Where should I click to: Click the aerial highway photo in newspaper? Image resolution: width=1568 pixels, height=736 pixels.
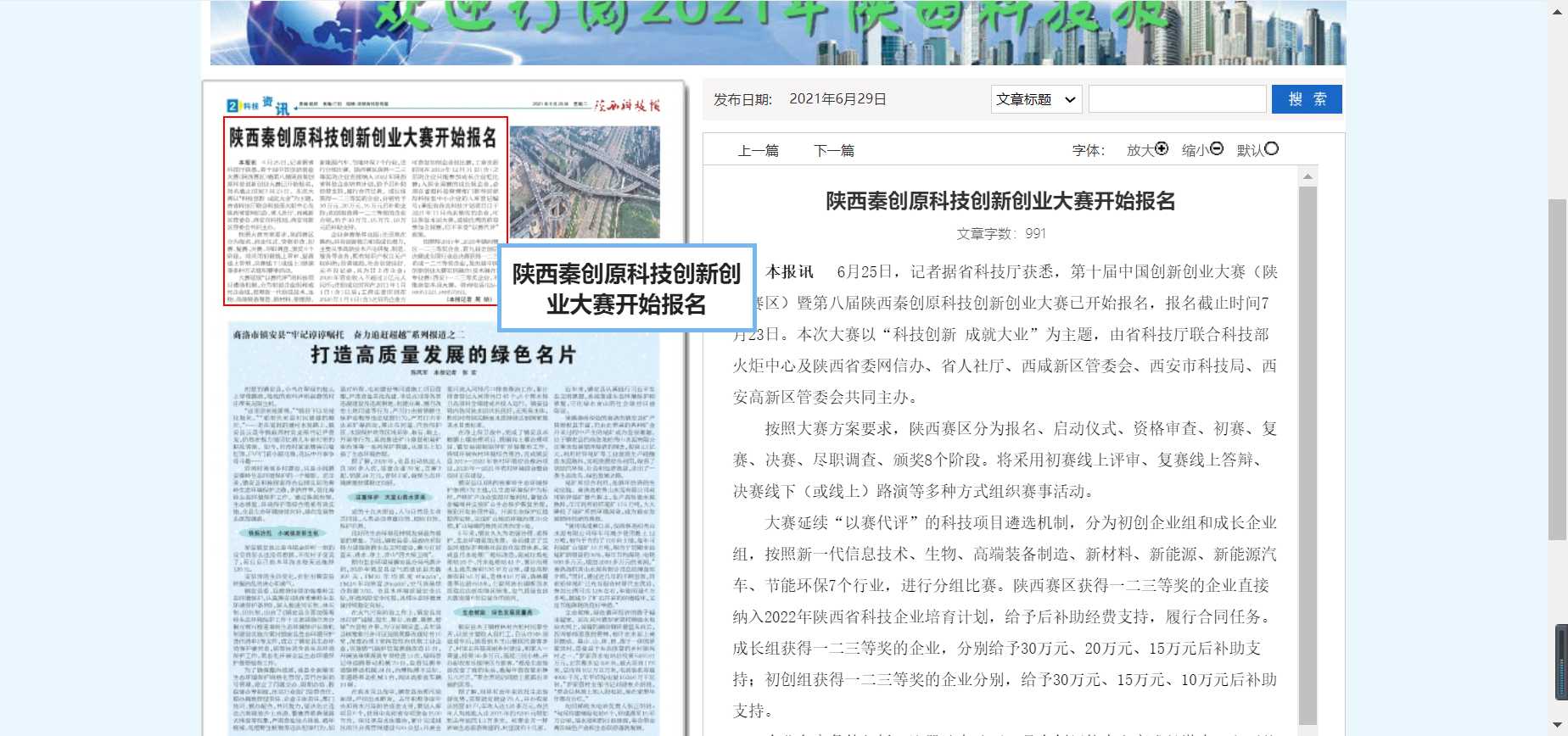(585, 182)
